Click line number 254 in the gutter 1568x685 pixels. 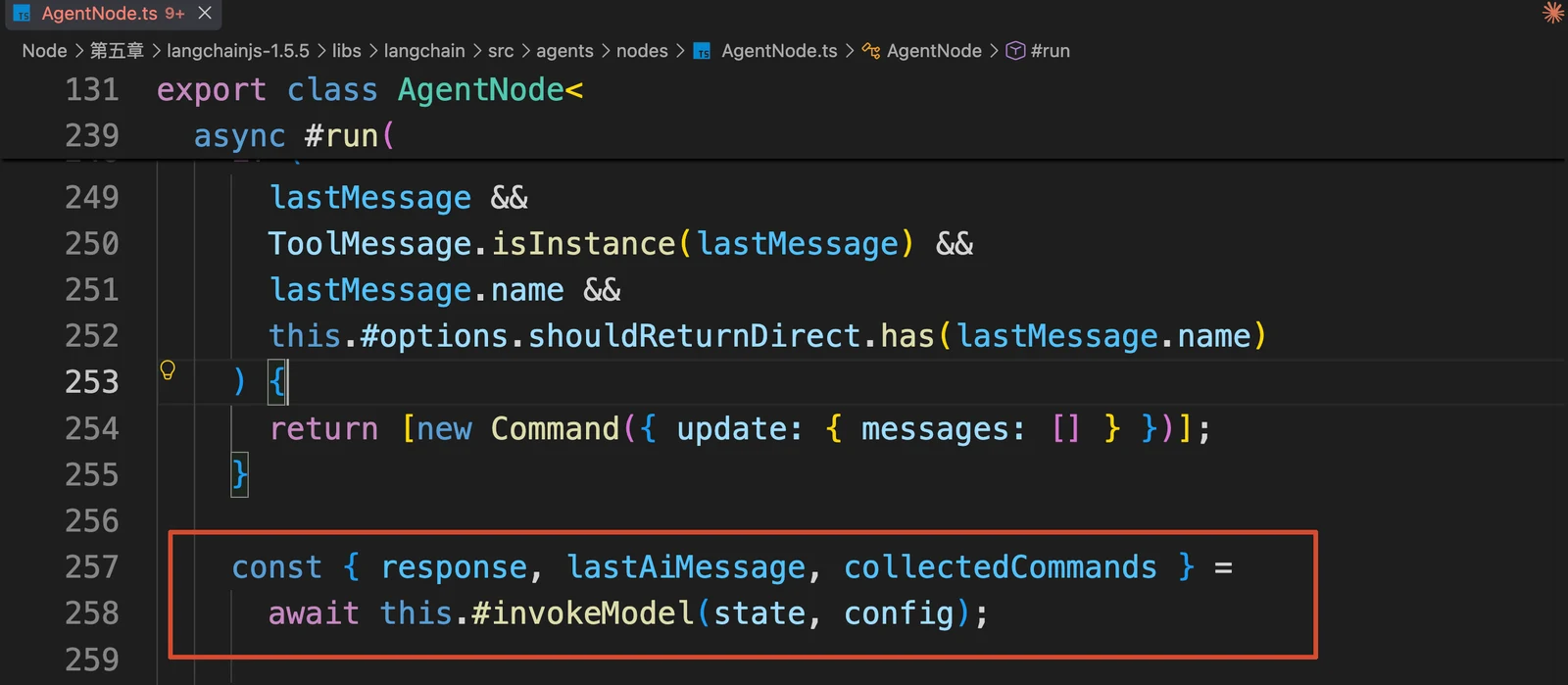[92, 428]
